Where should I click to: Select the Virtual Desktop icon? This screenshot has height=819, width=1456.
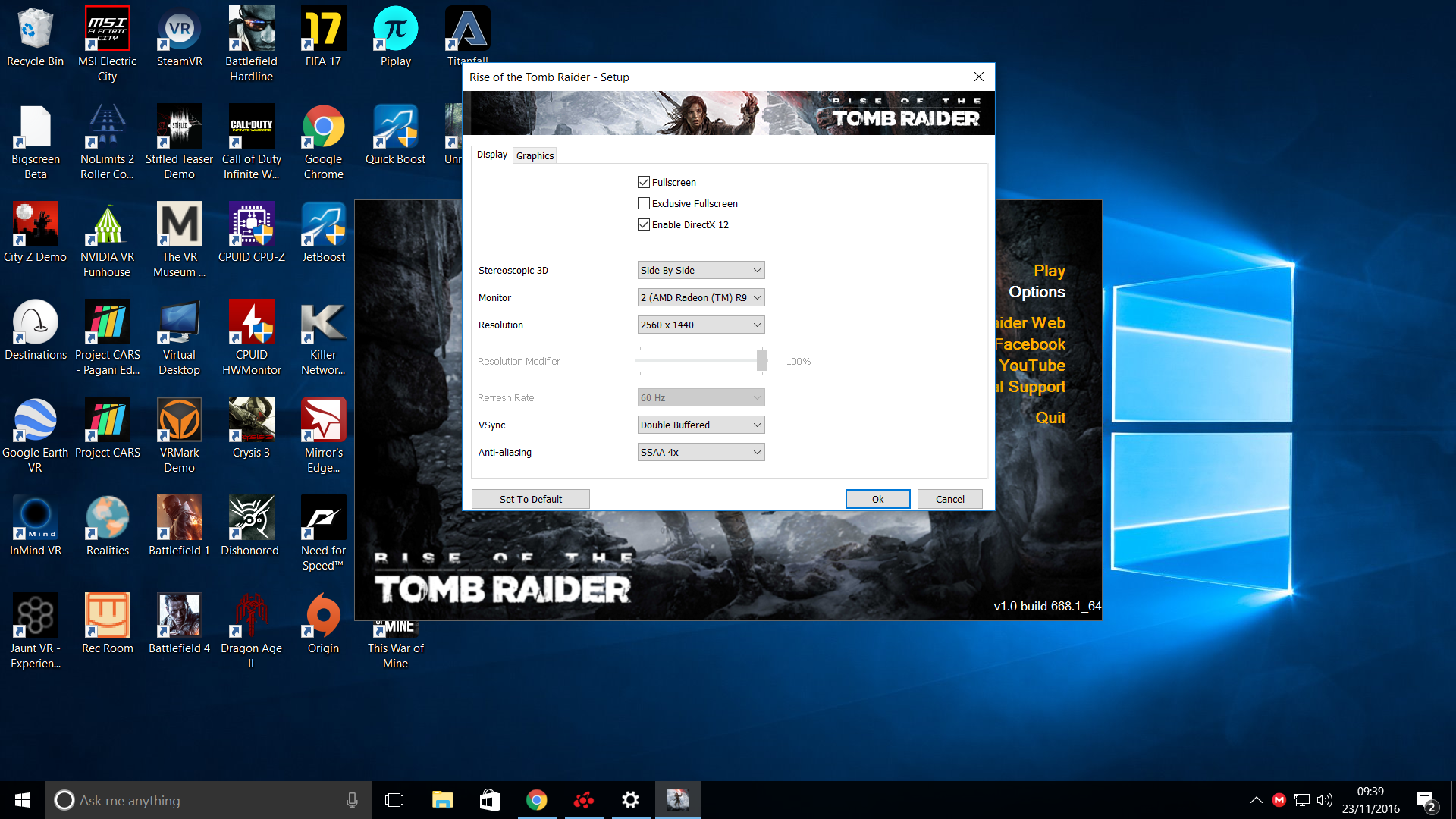click(x=179, y=338)
